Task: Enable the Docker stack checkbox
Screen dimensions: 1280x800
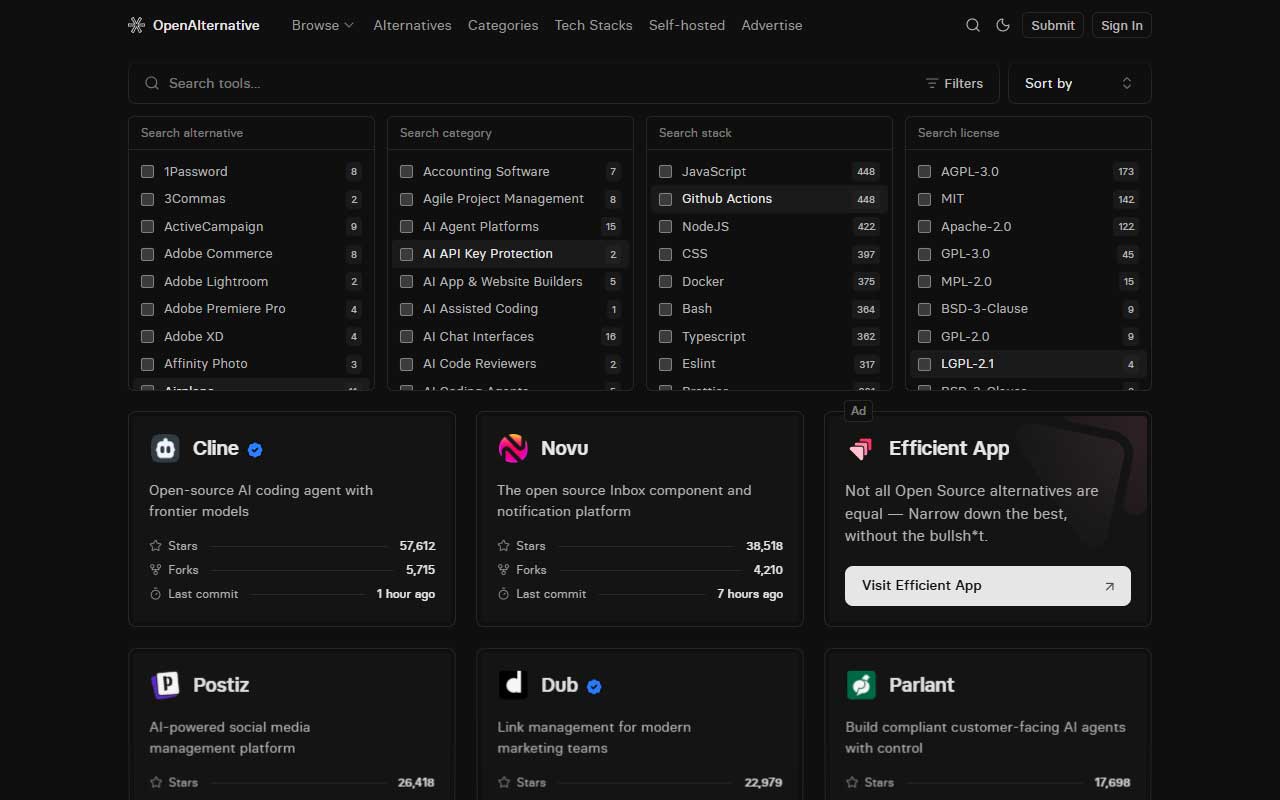Action: click(x=665, y=282)
